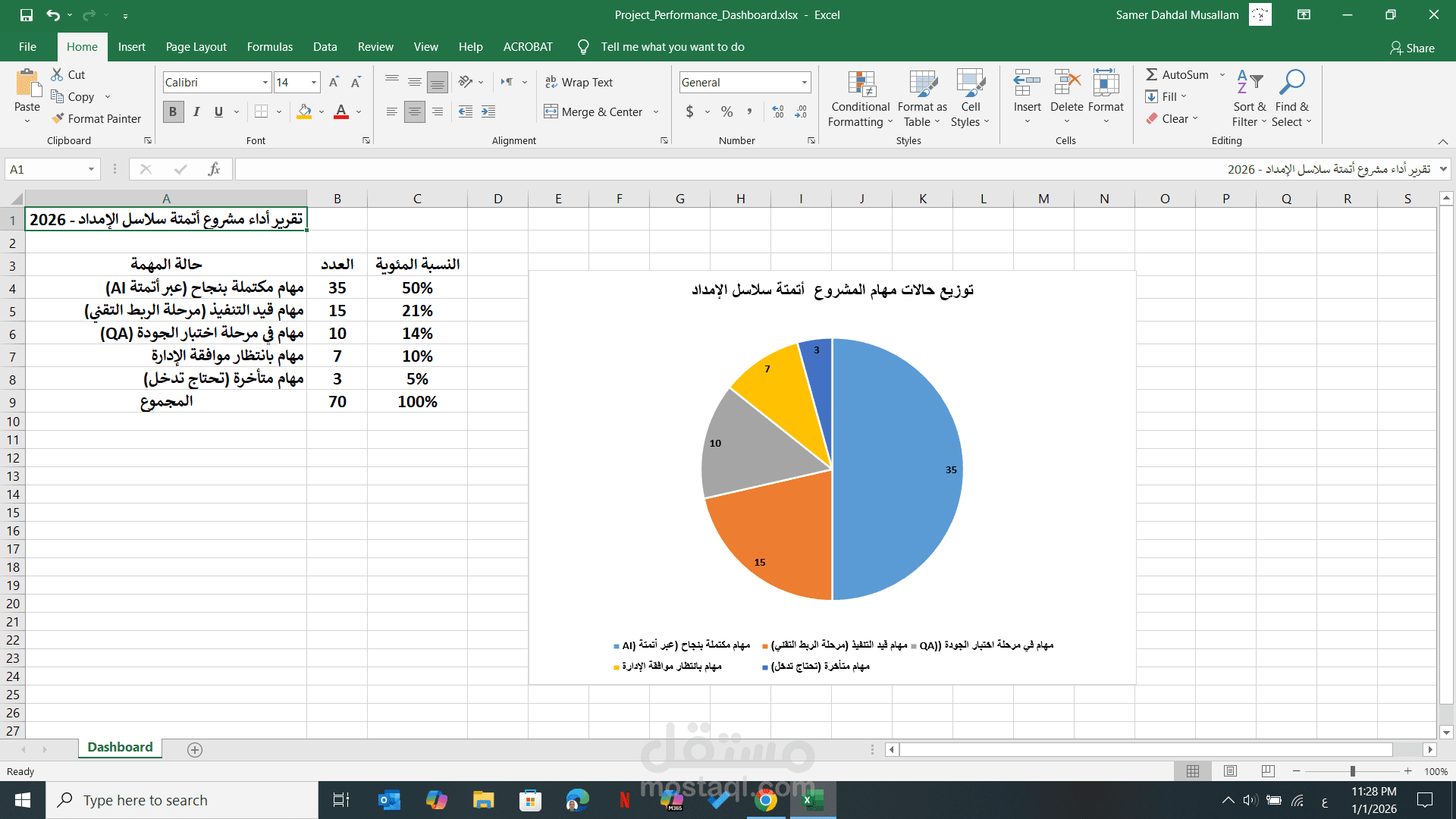
Task: Open the Number format dropdown showing General
Action: (804, 82)
